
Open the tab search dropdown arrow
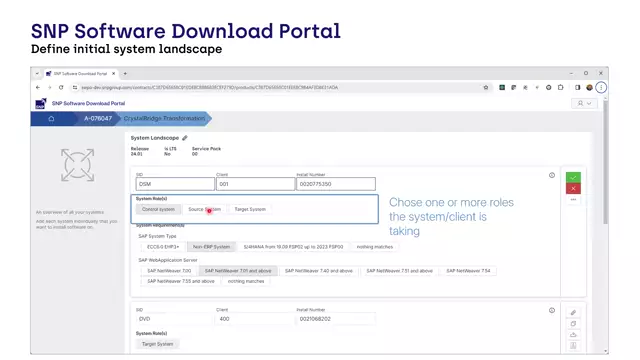pyautogui.click(x=37, y=73)
